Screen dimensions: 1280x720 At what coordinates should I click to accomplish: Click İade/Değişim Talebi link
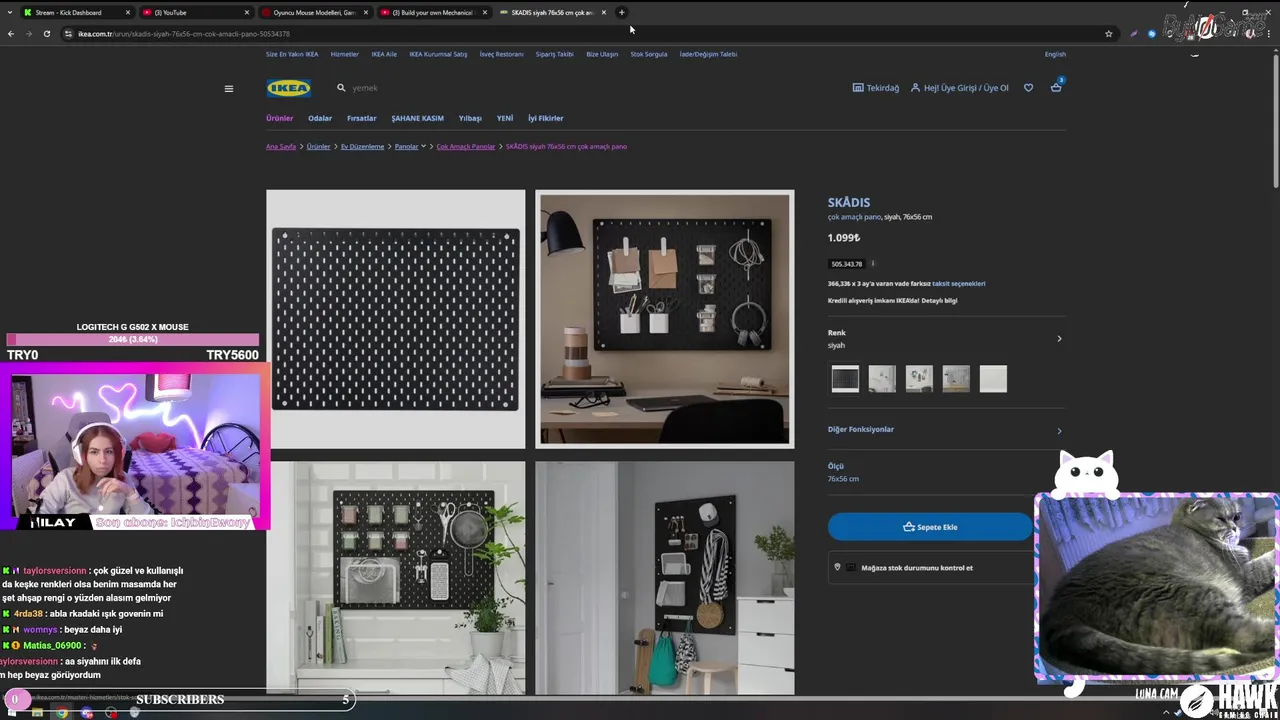pyautogui.click(x=708, y=54)
